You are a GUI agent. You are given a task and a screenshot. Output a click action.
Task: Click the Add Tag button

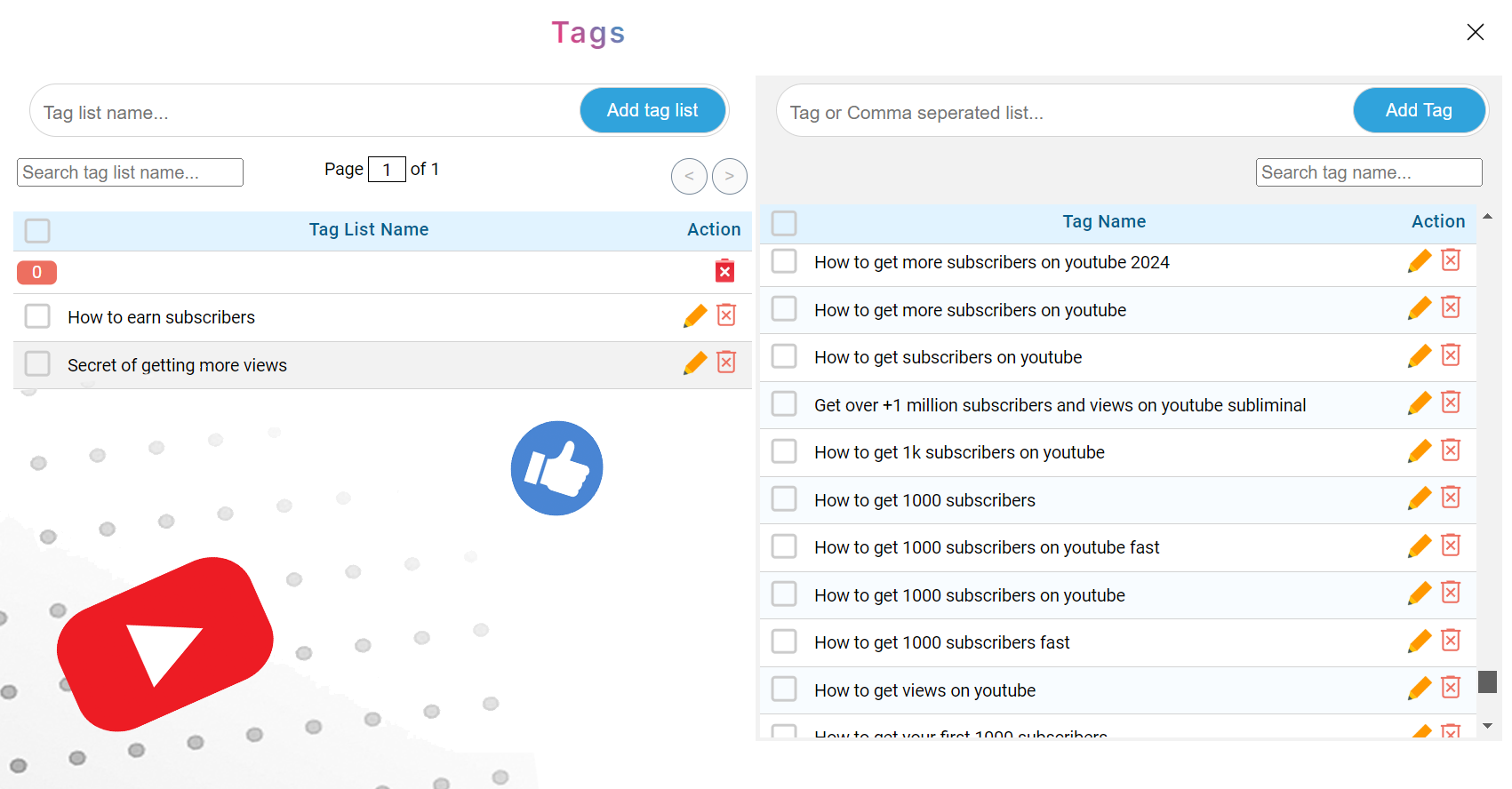1419,110
